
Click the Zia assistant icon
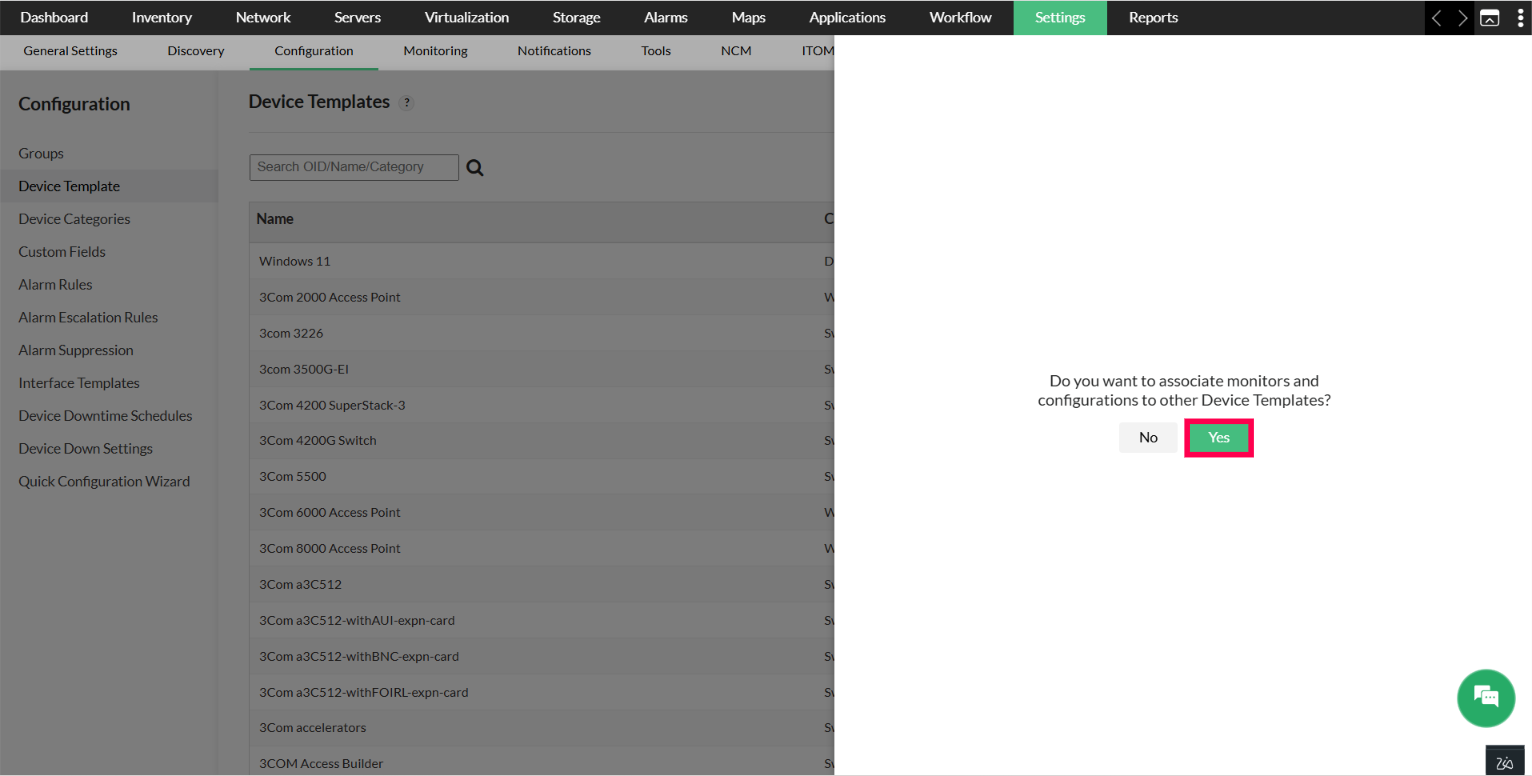1505,762
